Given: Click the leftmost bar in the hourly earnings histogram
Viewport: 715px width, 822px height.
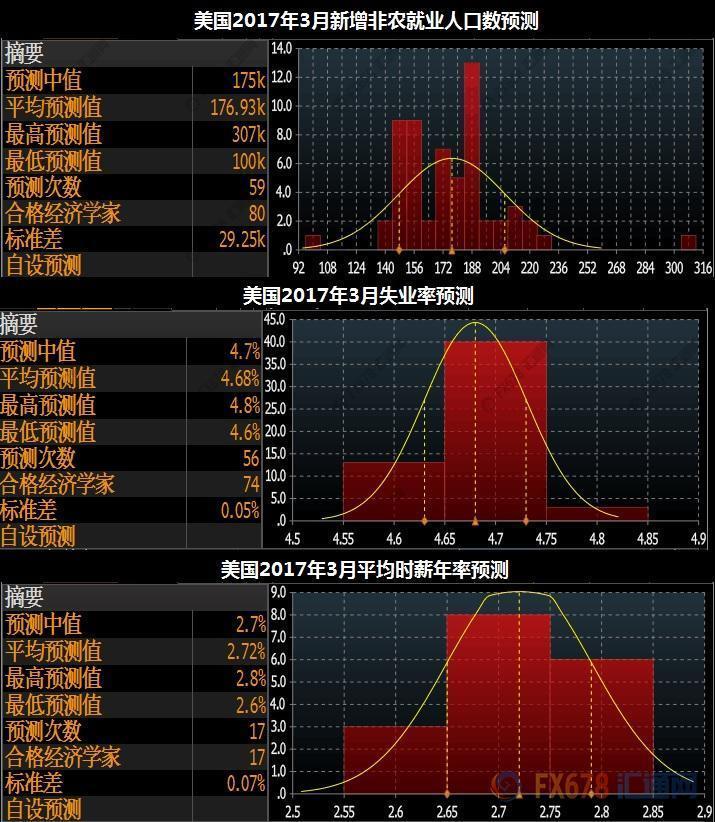Looking at the screenshot, I should (x=394, y=760).
